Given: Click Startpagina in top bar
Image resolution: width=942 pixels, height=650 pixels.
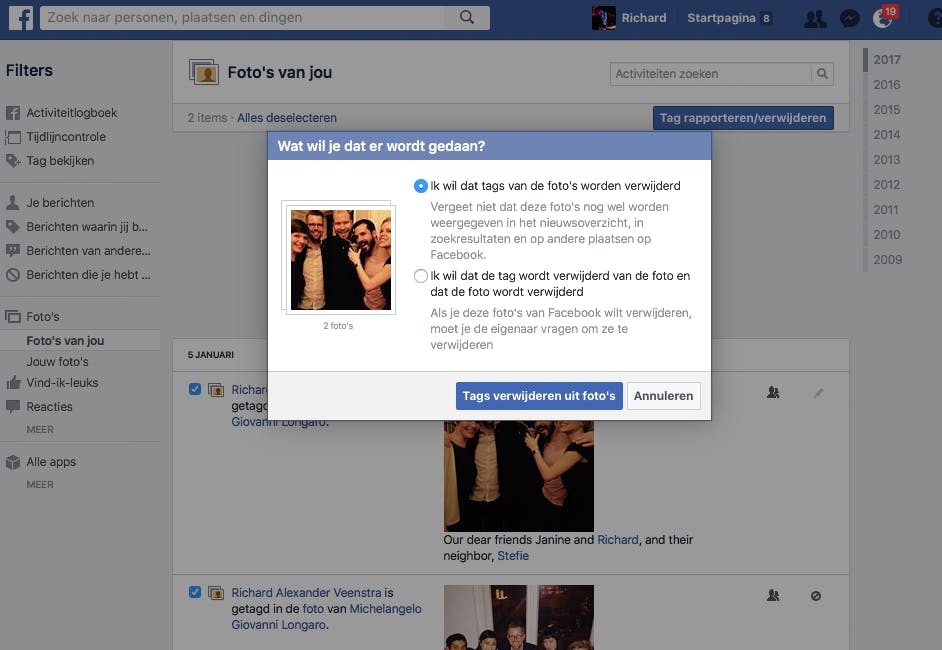Looking at the screenshot, I should [721, 18].
